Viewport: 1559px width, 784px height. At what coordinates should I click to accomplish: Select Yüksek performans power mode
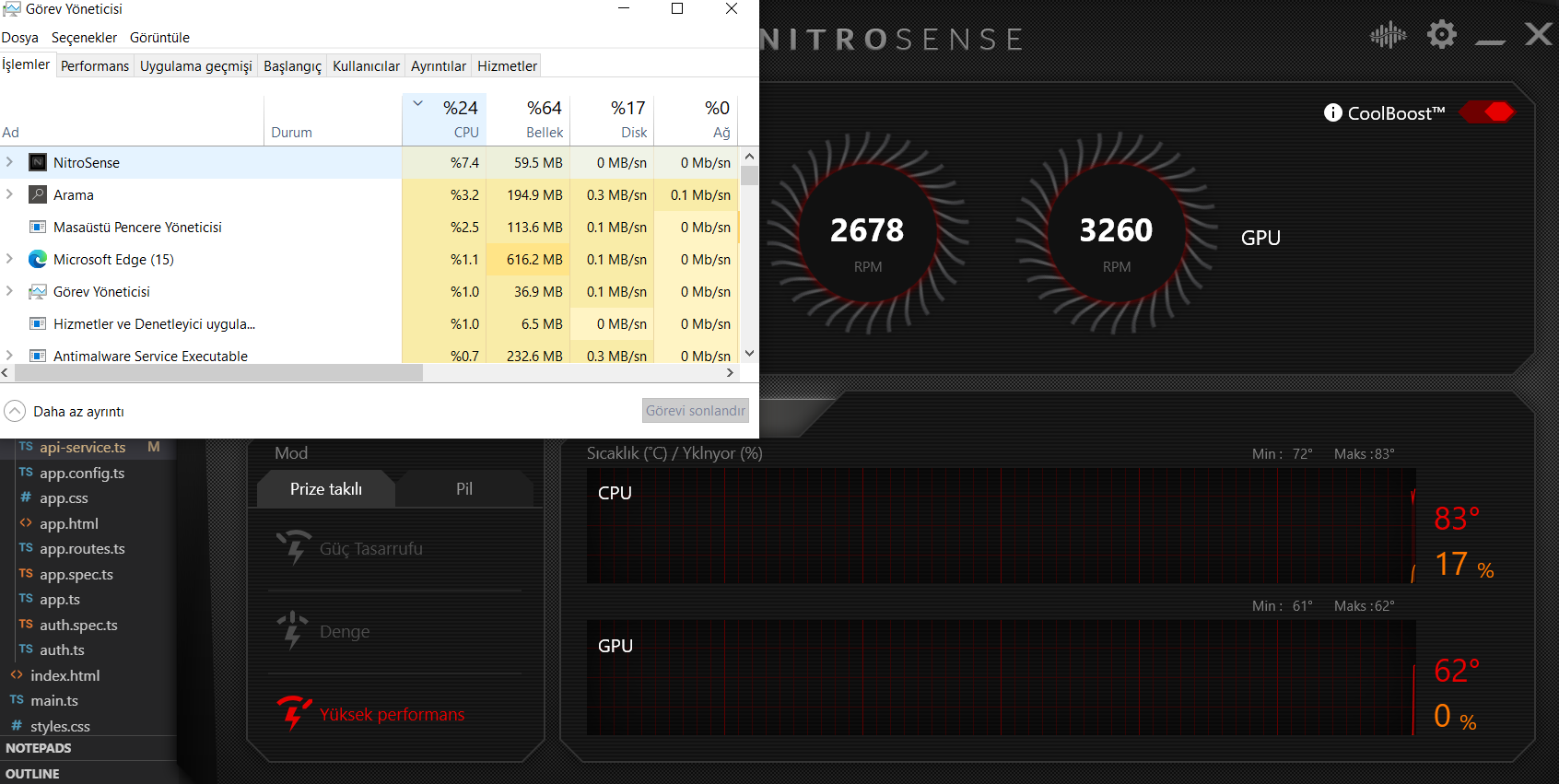coord(370,714)
